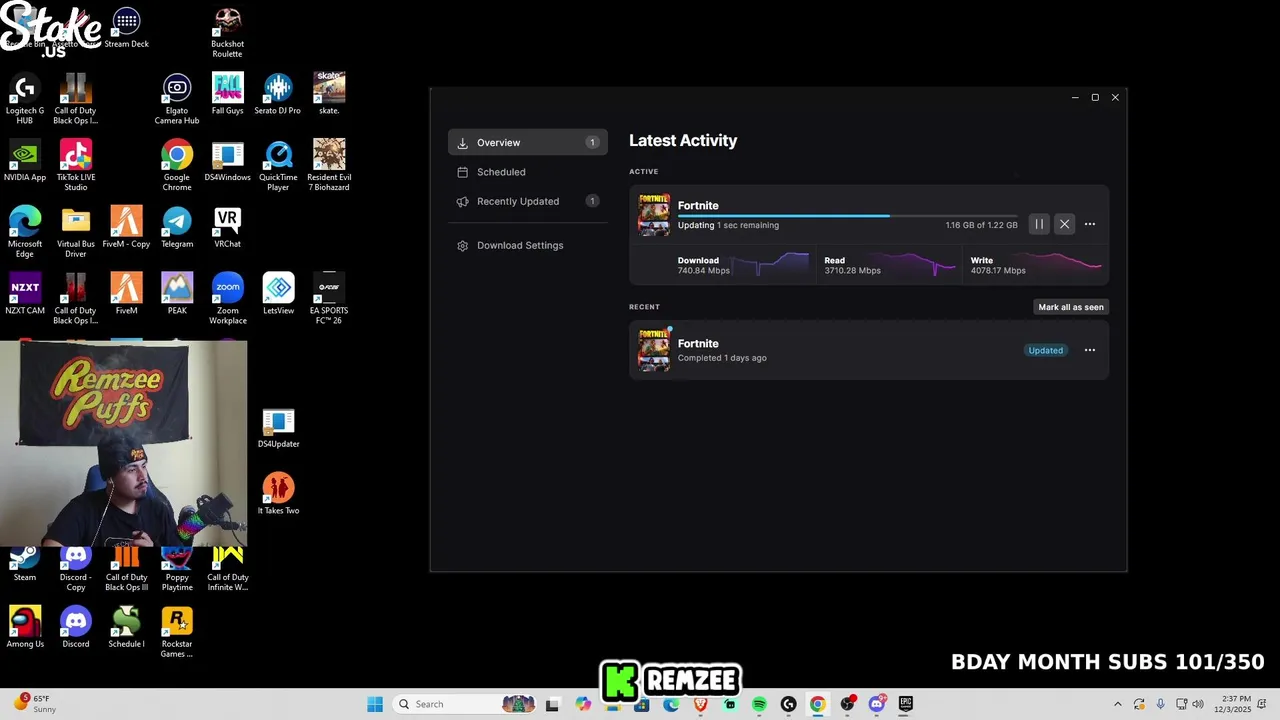Open the weather widget showing 65°F Sunny
The height and width of the screenshot is (720, 1280).
pyautogui.click(x=33, y=704)
